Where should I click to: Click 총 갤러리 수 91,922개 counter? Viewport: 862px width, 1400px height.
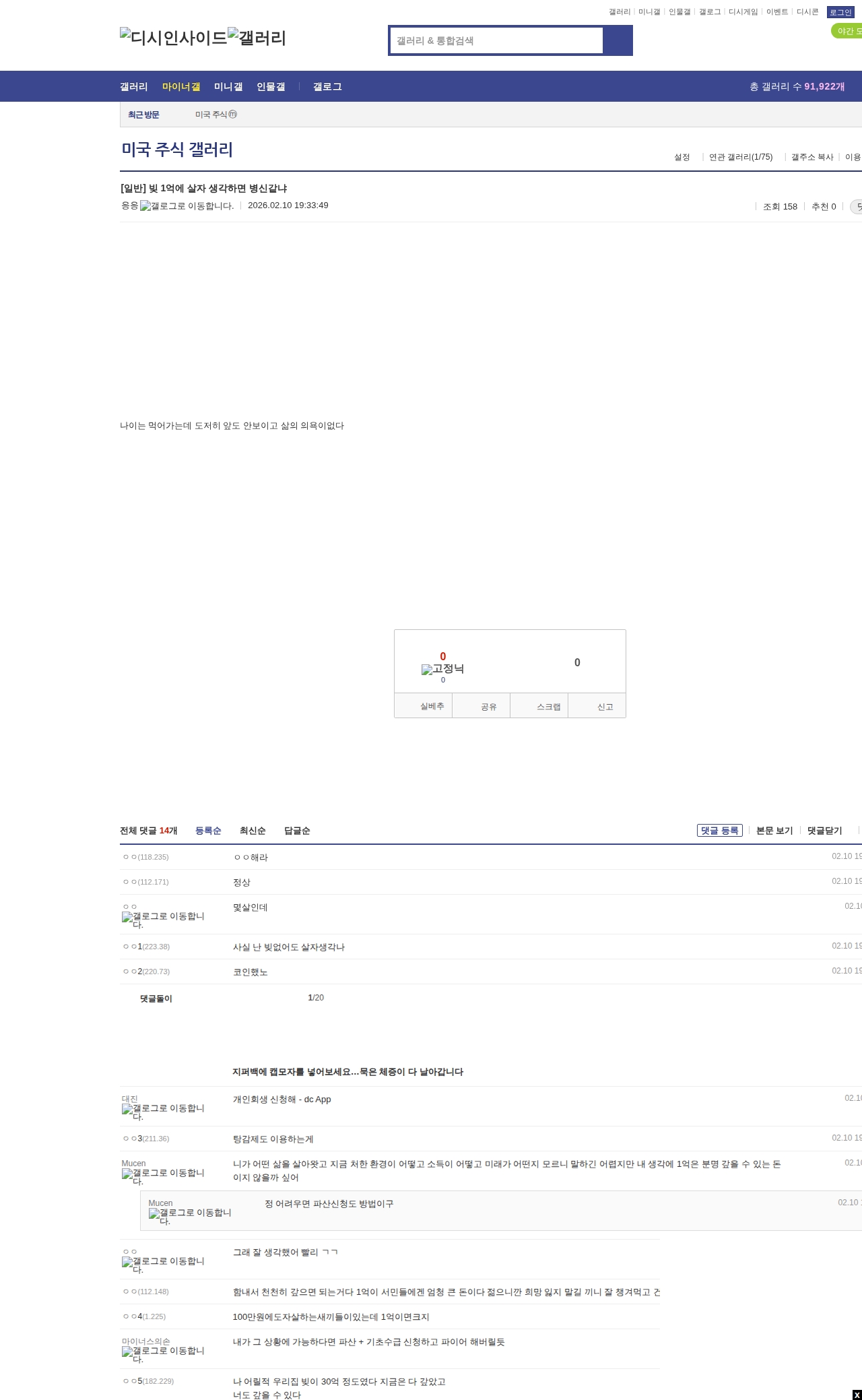[797, 87]
